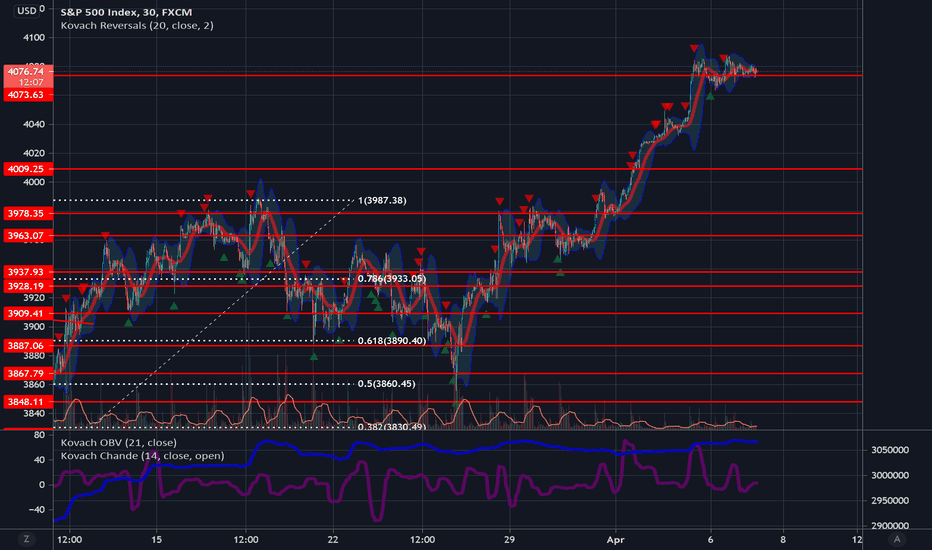Select the red reversal arrow above the highest price peak

[x=694, y=48]
